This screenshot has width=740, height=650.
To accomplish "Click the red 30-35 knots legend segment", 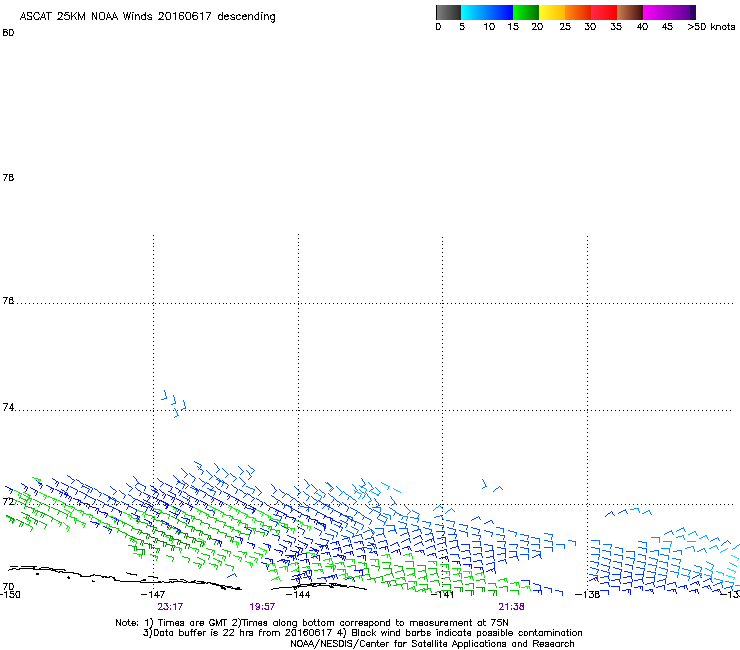I will (x=604, y=12).
